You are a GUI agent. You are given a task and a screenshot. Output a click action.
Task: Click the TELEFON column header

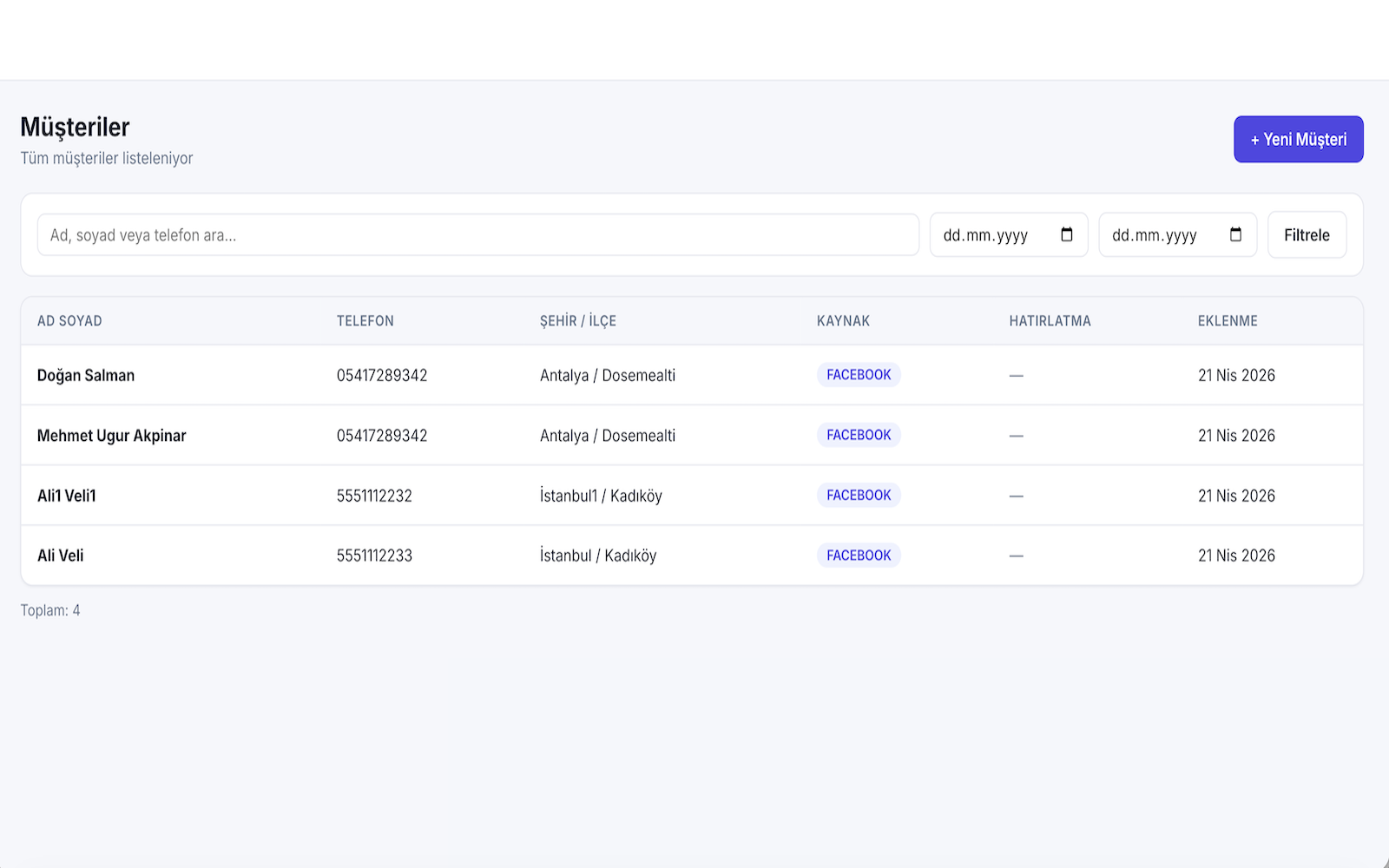tap(365, 321)
